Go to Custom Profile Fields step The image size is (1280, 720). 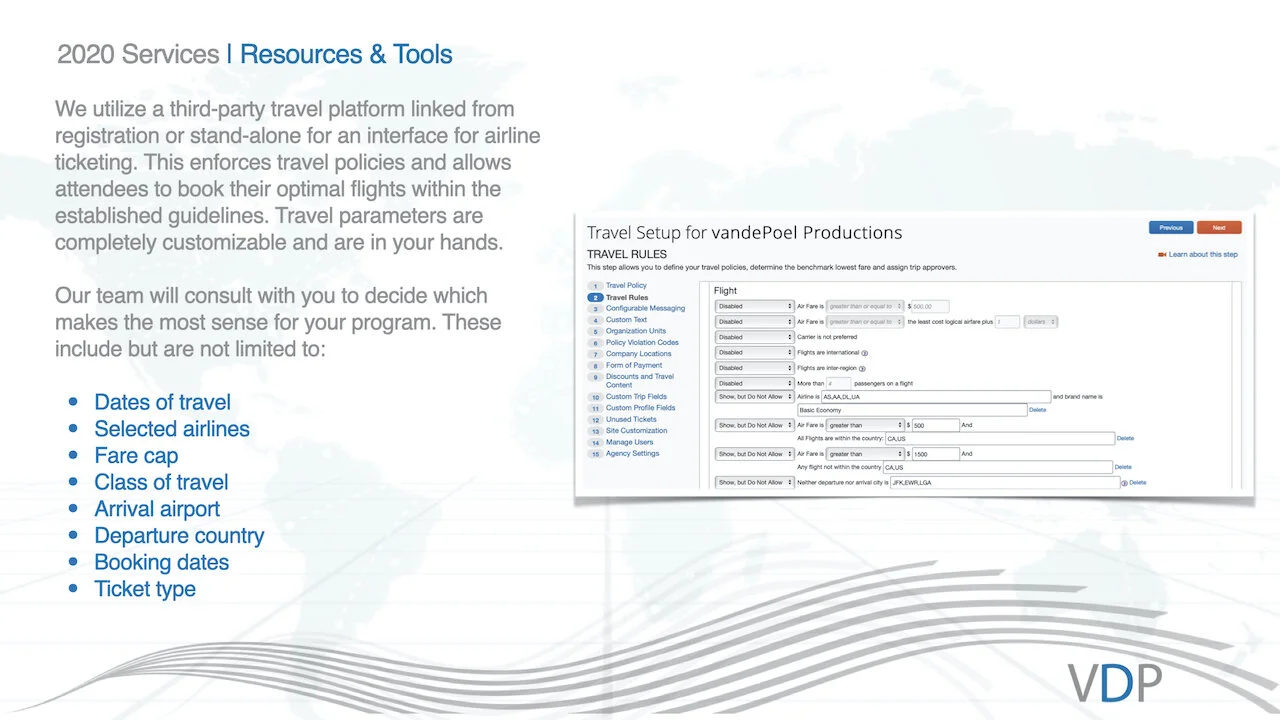tap(640, 408)
